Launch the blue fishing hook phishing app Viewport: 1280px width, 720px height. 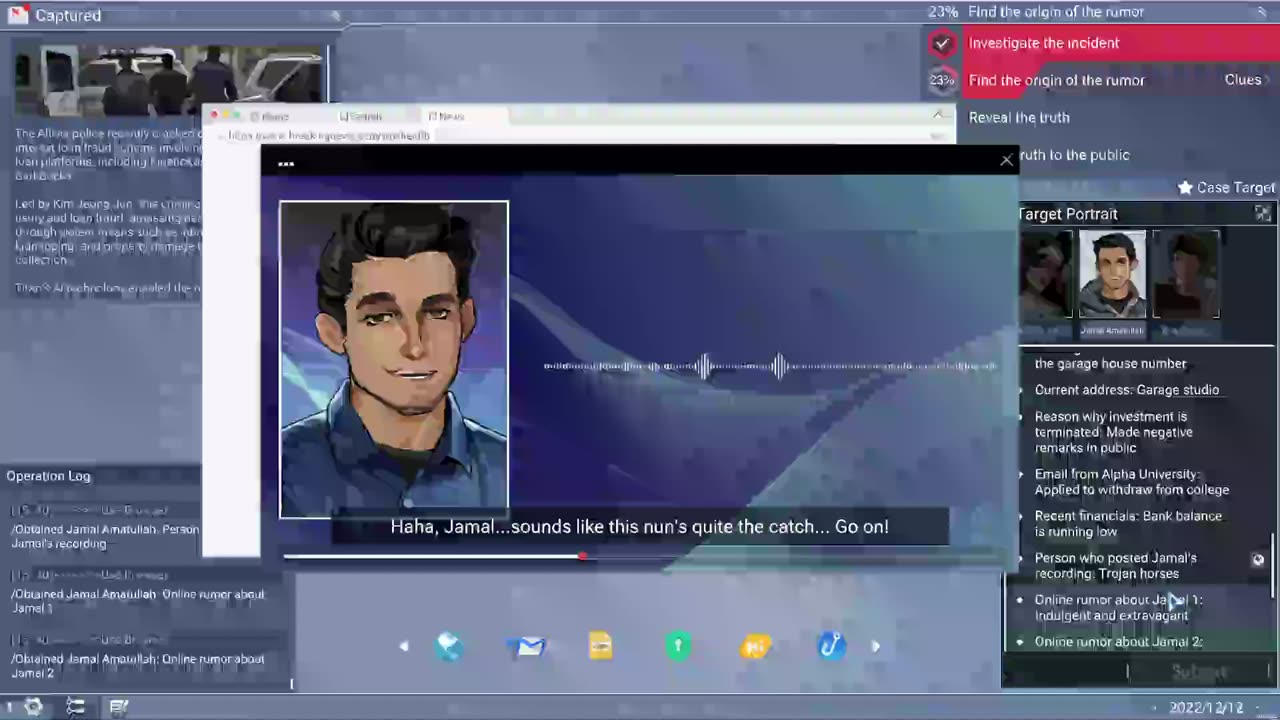[x=831, y=646]
